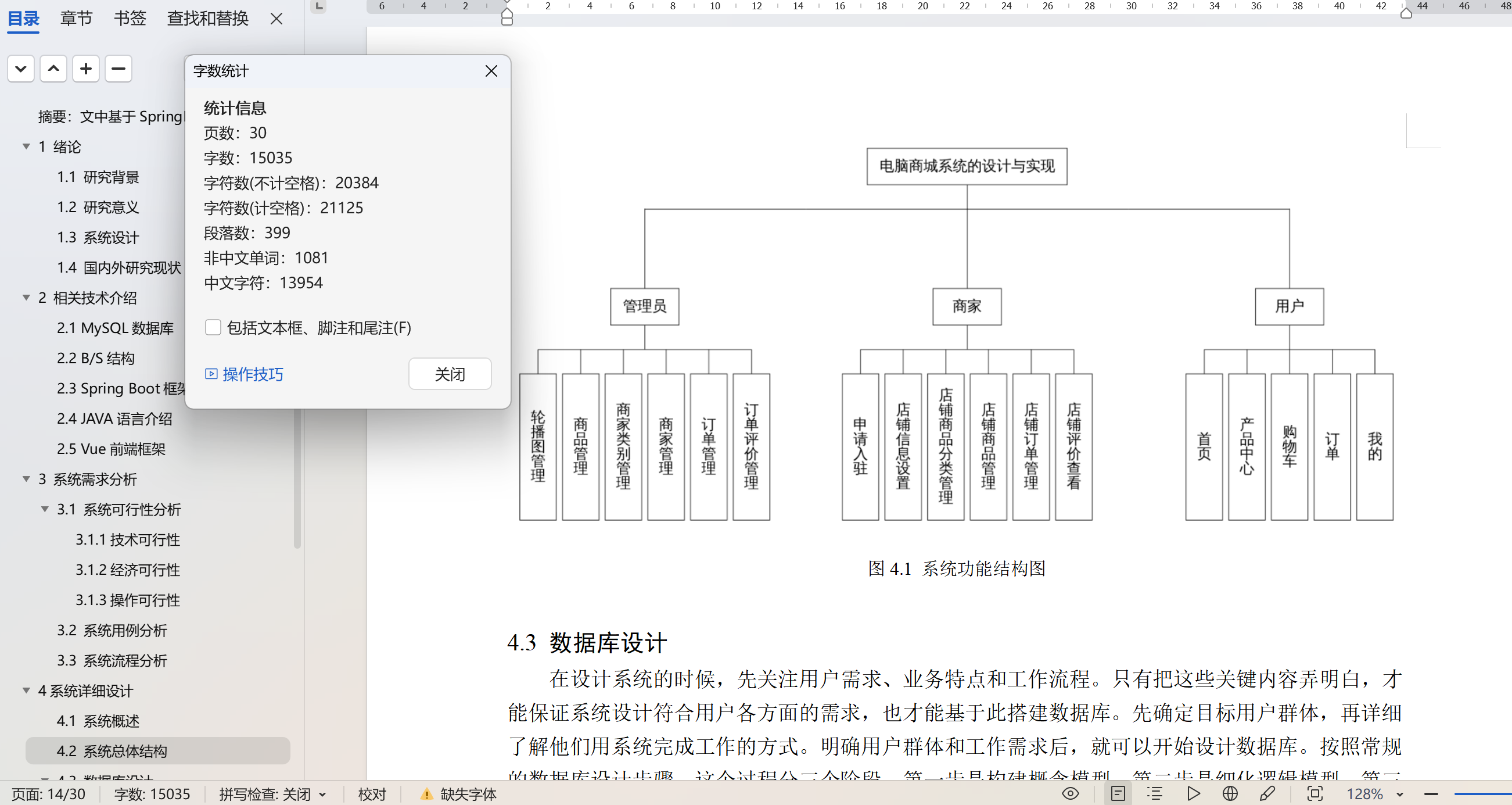Switch to the 章节 tab
The width and height of the screenshot is (1512, 805).
pos(76,19)
